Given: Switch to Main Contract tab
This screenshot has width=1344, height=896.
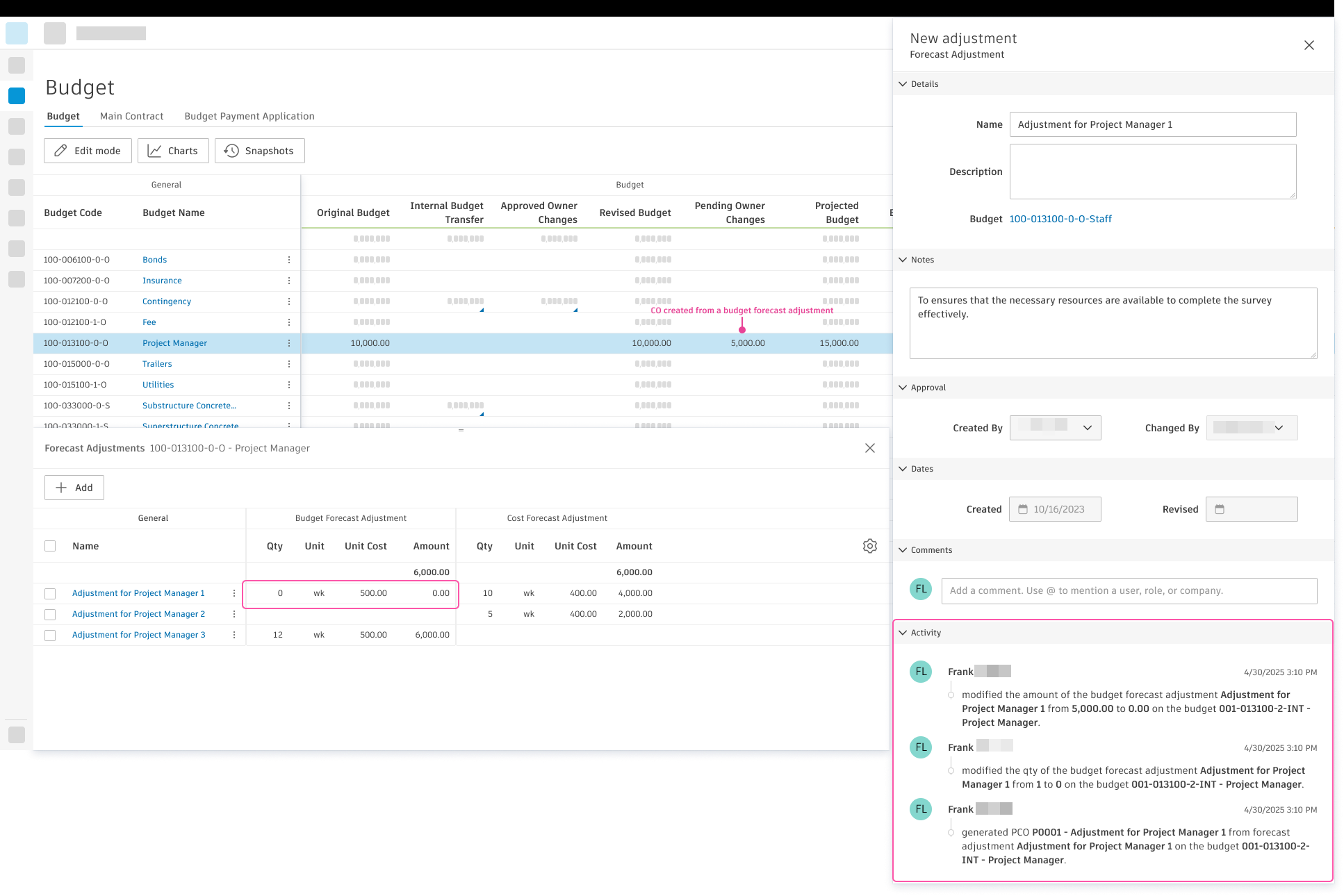Looking at the screenshot, I should tap(131, 116).
